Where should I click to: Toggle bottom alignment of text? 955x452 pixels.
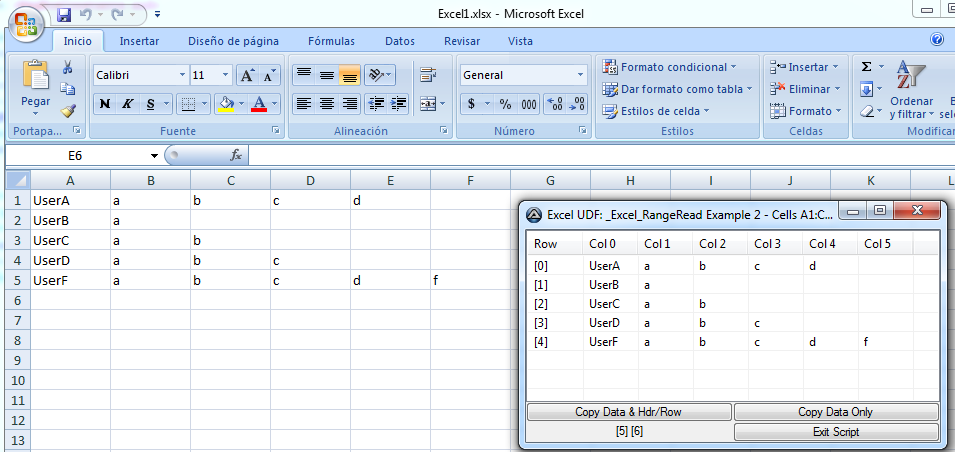tap(350, 76)
